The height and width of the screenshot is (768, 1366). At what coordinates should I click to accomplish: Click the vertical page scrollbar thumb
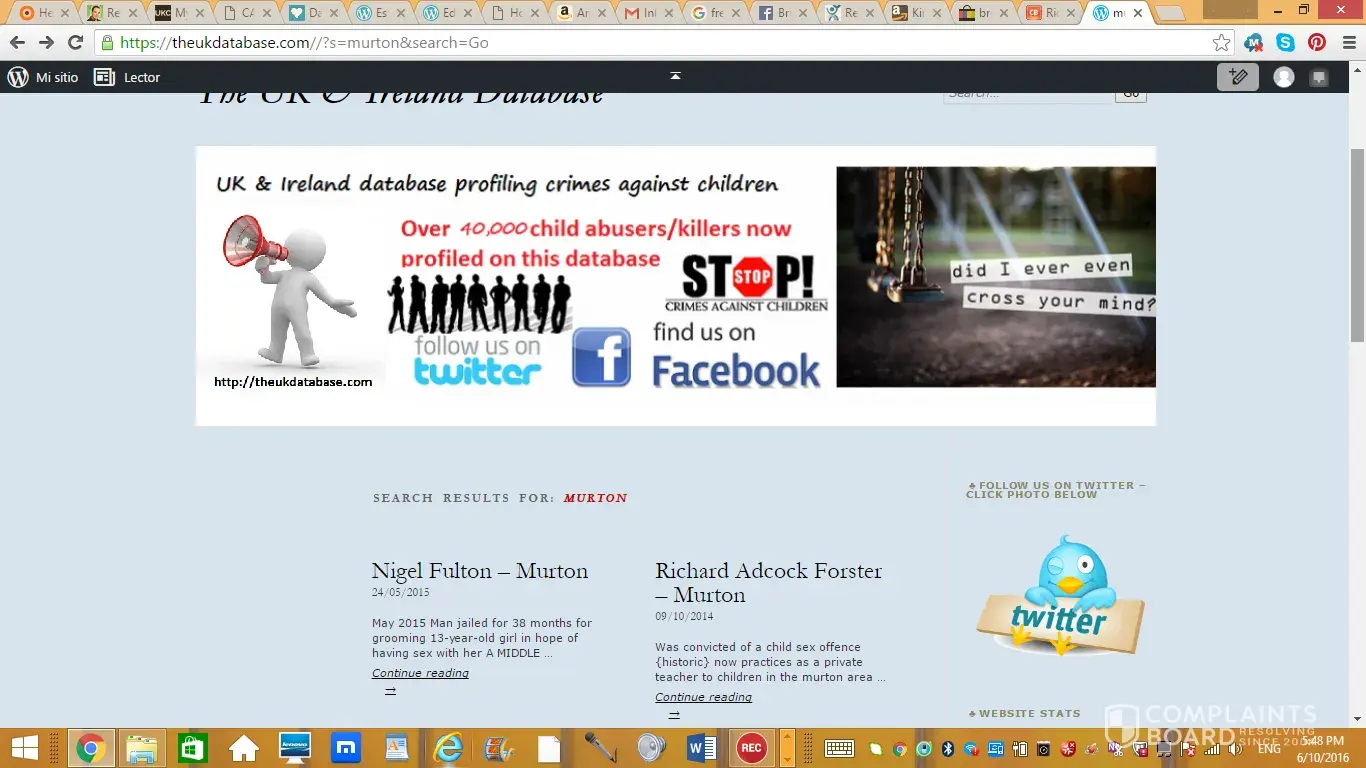pyautogui.click(x=1357, y=245)
